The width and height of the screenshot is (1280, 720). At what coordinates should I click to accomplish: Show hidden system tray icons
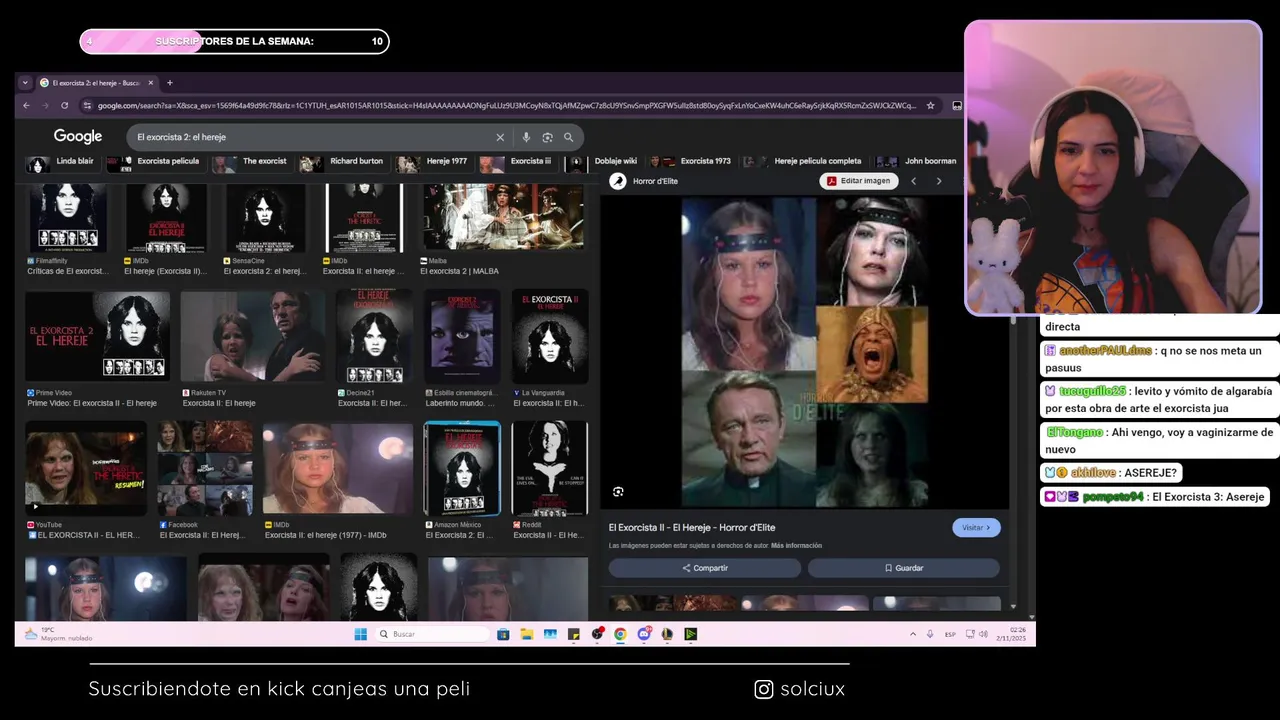point(913,634)
